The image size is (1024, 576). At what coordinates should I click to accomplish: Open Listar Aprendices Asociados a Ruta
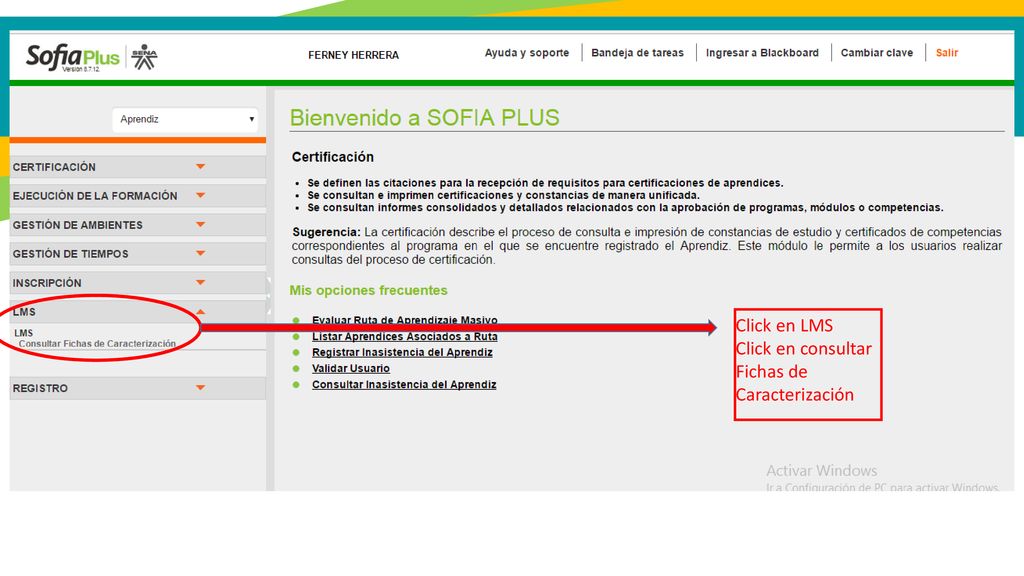click(404, 336)
